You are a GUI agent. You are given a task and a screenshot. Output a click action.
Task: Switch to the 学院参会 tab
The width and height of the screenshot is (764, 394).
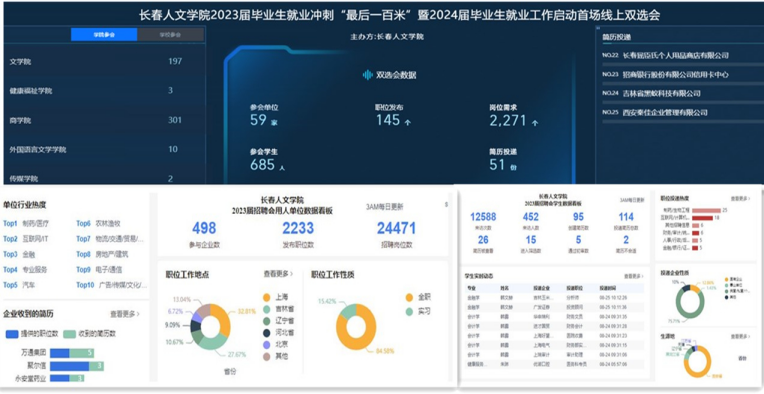[104, 35]
